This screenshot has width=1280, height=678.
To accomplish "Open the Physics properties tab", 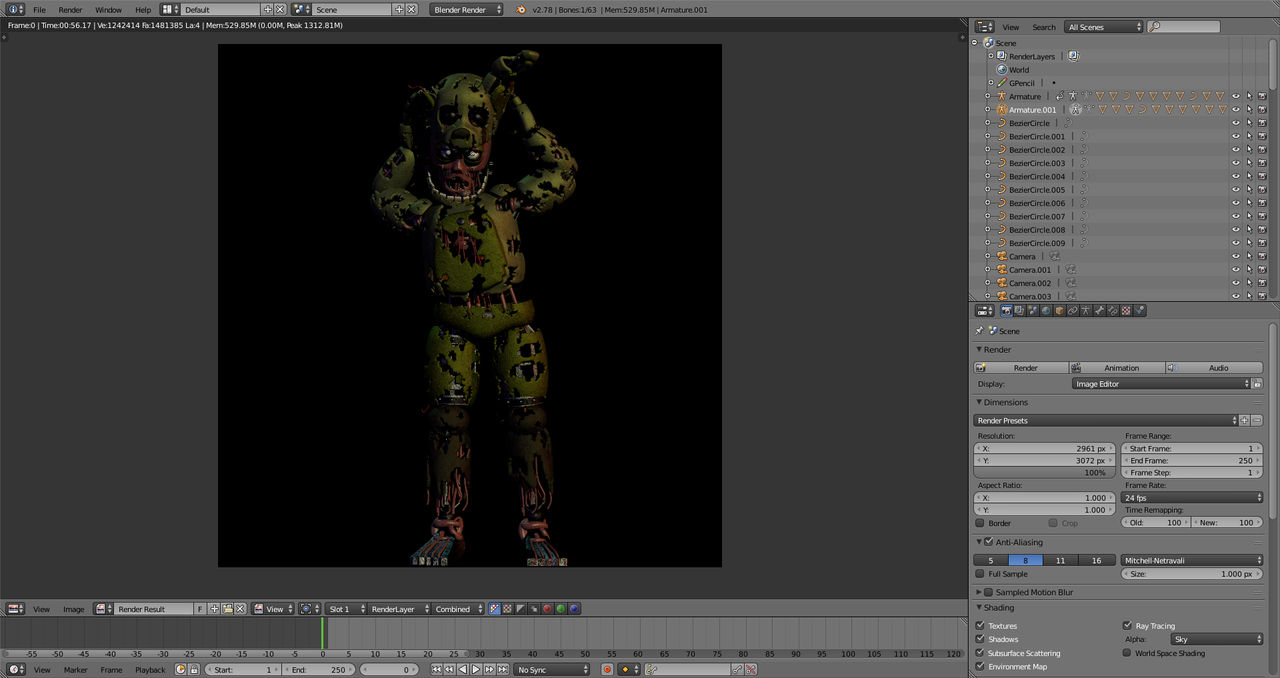I will pyautogui.click(x=1139, y=311).
